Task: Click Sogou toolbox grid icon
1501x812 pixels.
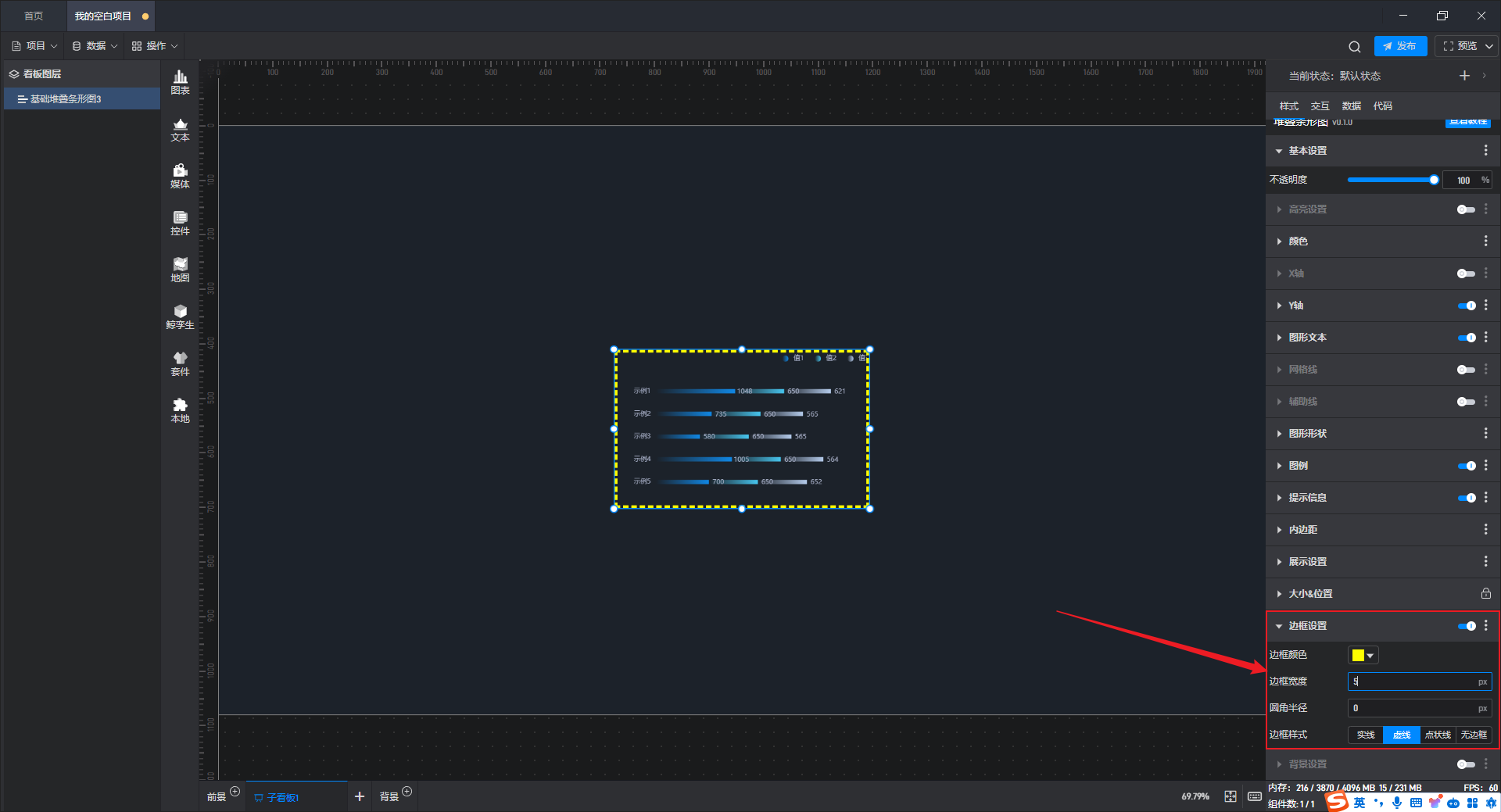Action: [1472, 803]
